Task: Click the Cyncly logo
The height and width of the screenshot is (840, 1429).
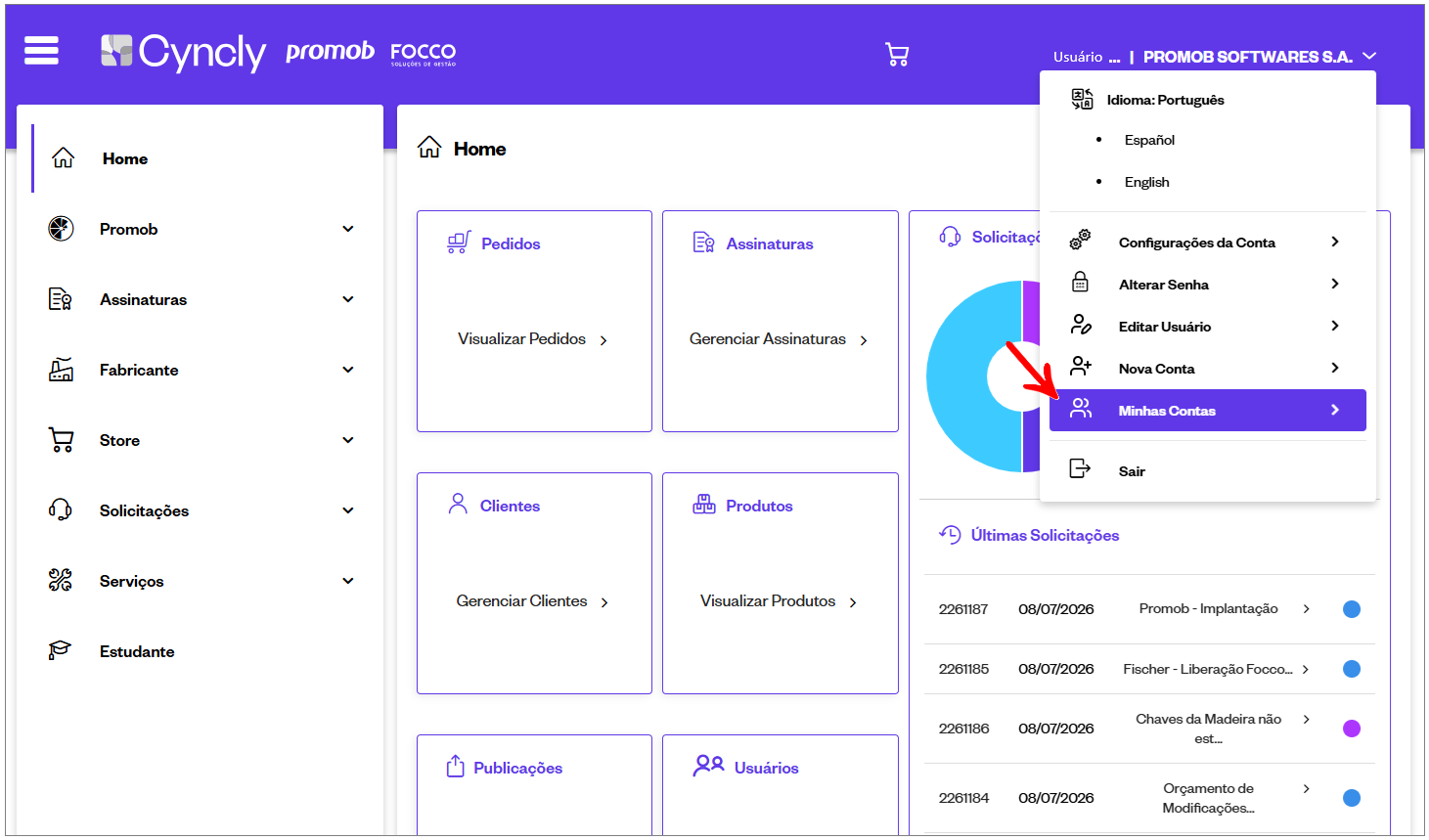Action: [x=183, y=53]
